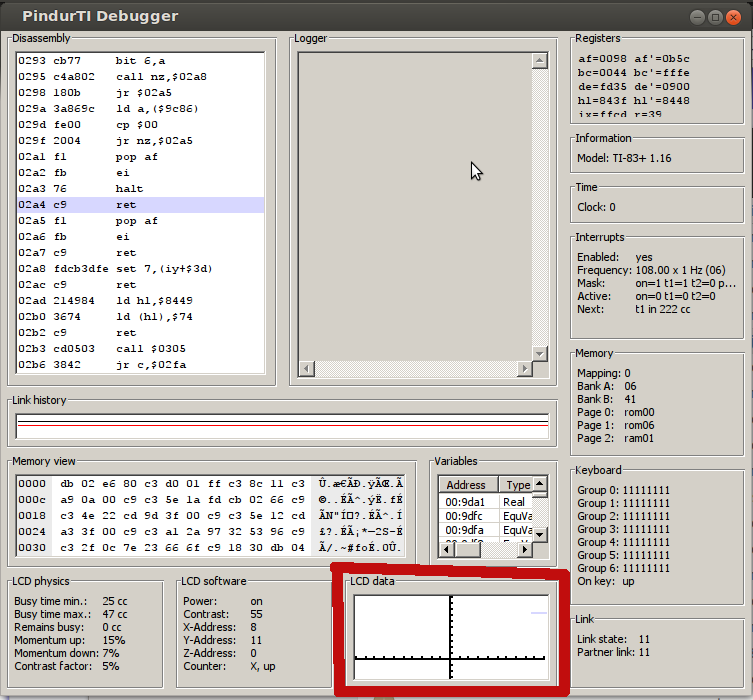Click register value de=fd35

click(x=602, y=87)
